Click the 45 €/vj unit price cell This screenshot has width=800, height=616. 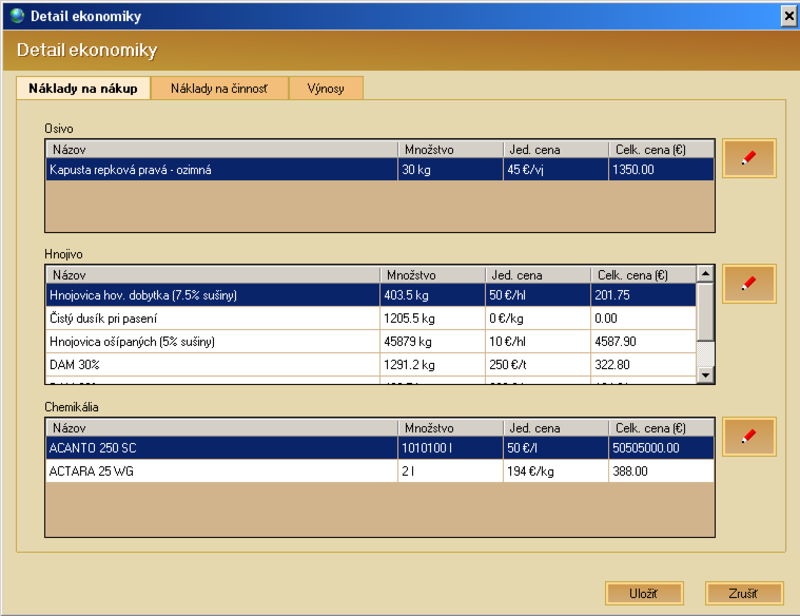pyautogui.click(x=556, y=169)
